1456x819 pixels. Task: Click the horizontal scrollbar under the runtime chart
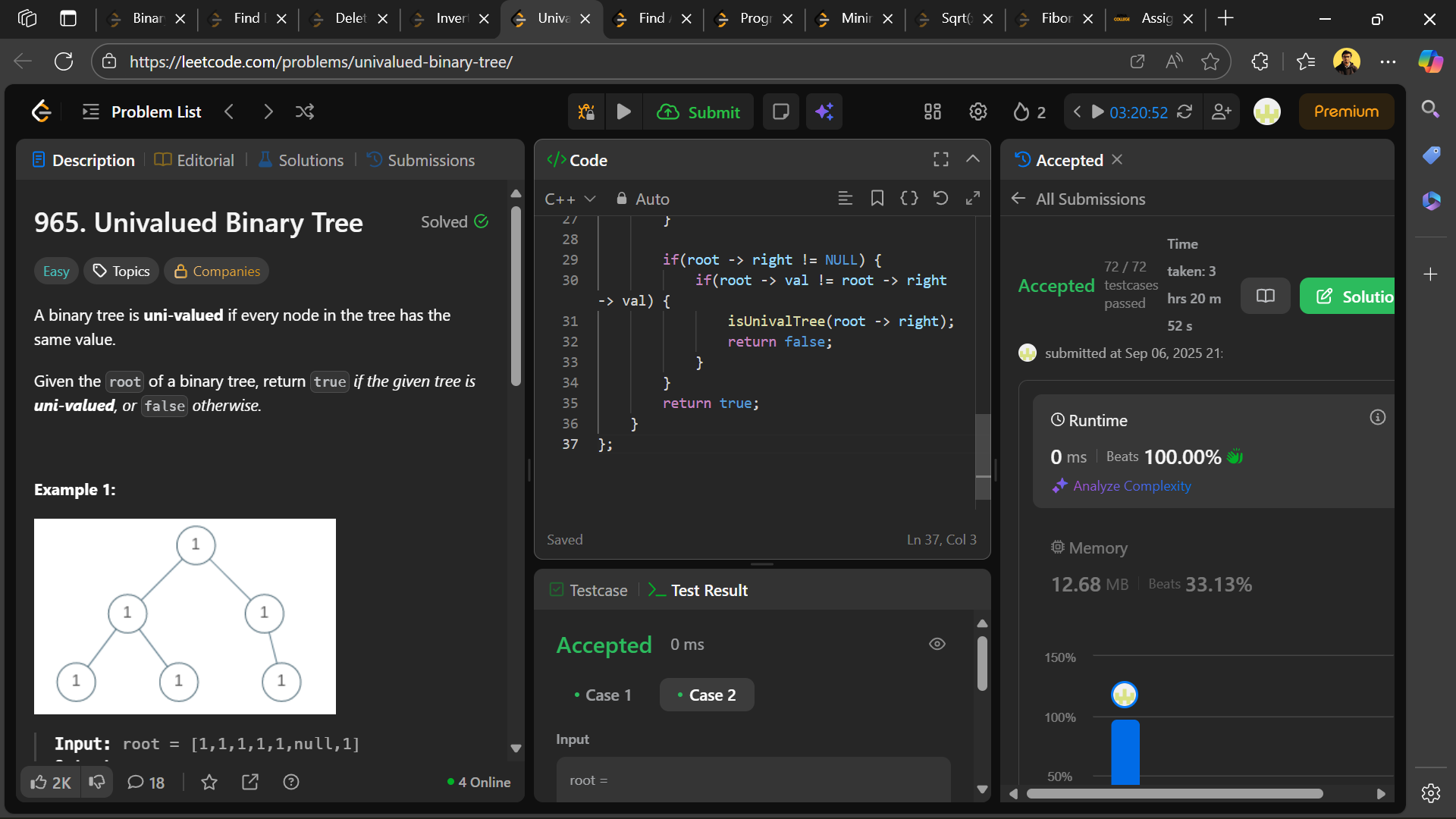(x=1174, y=793)
